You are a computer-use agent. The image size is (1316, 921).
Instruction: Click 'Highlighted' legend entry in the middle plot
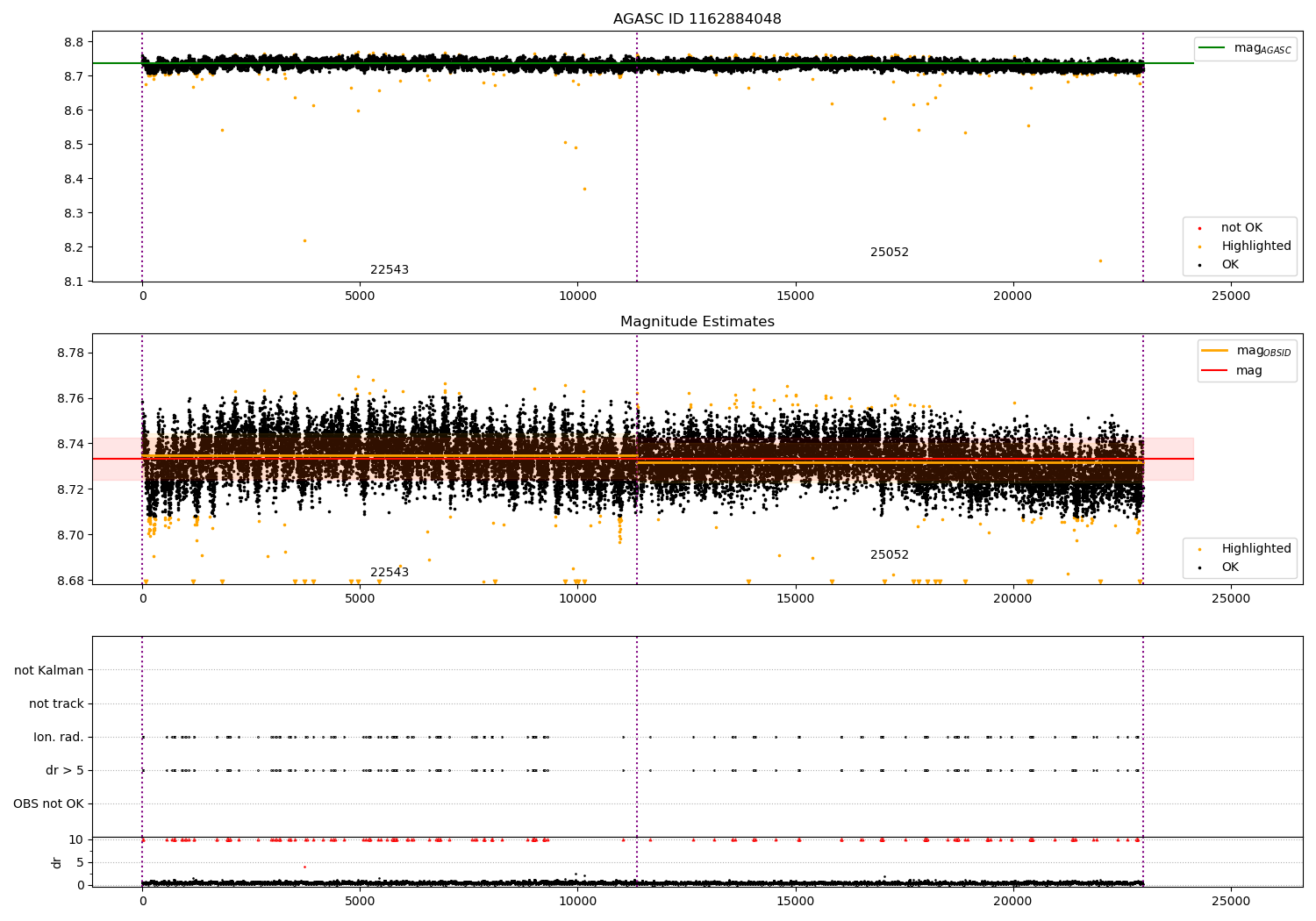[x=1246, y=549]
